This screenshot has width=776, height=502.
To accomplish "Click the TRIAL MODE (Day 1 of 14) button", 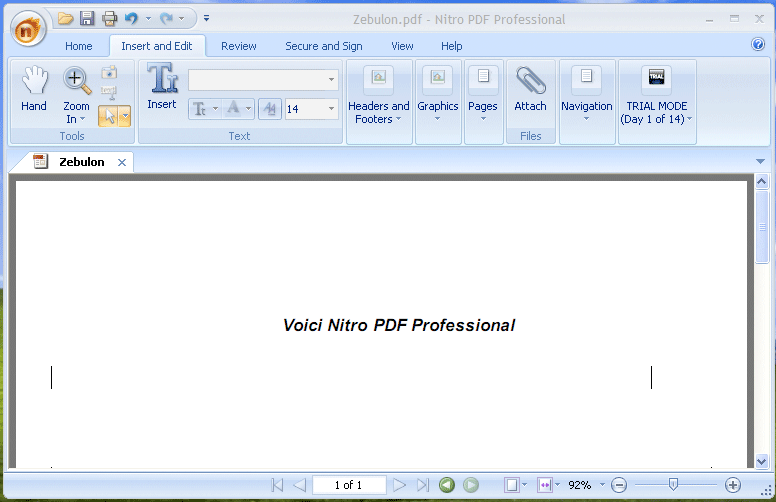I will point(657,101).
